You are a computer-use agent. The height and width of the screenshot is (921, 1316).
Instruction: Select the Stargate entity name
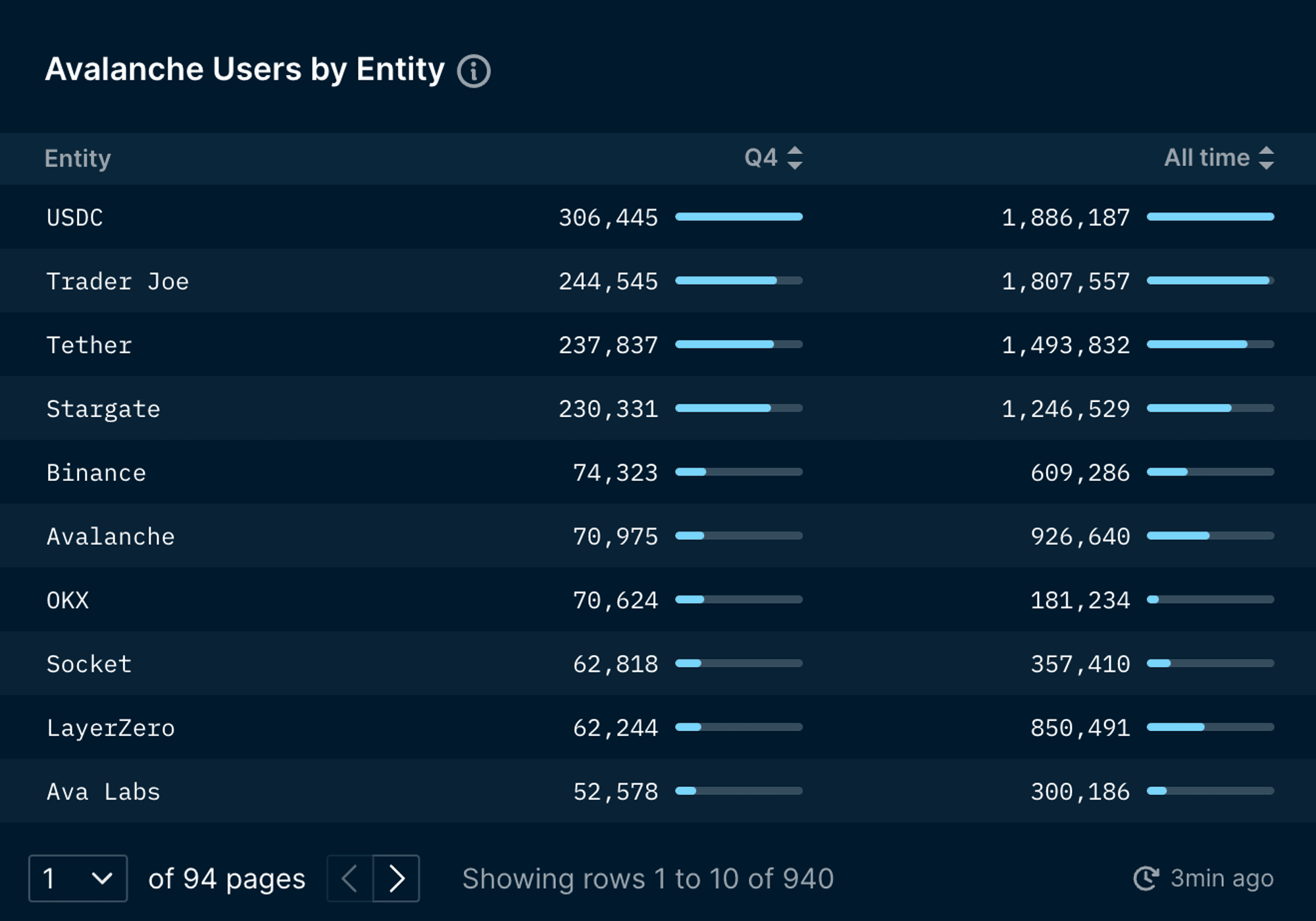(x=103, y=409)
